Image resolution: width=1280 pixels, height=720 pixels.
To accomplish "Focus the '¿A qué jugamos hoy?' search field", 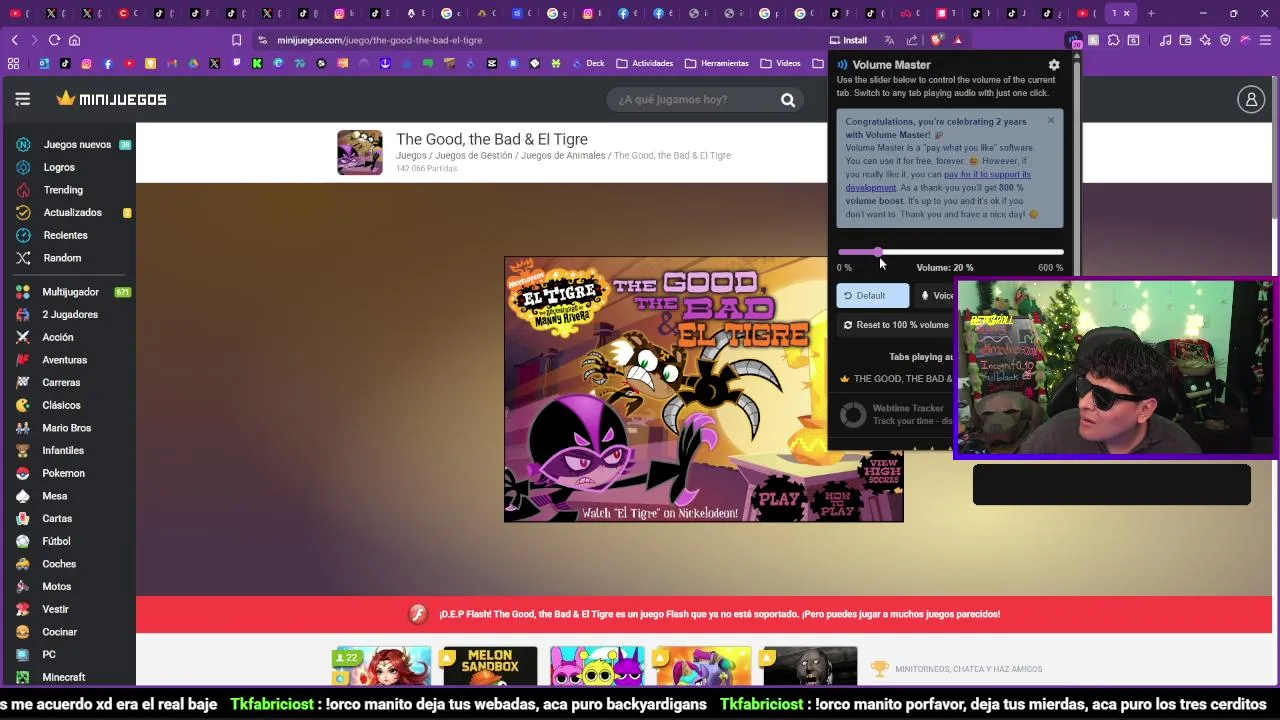I will [x=695, y=100].
